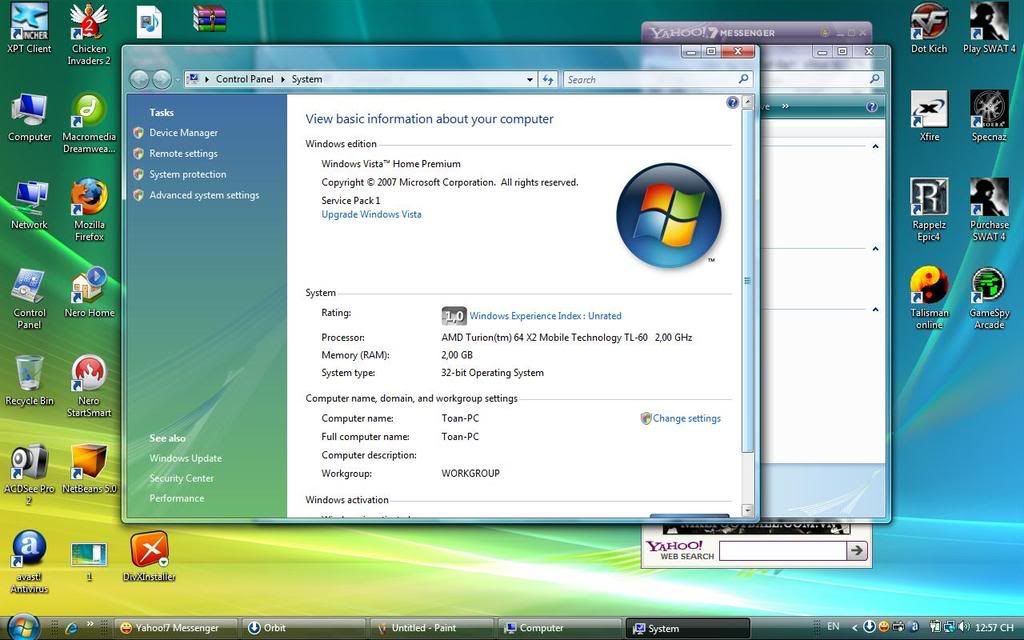Switch to Computer taskbar button
1024x640 pixels.
pos(560,628)
